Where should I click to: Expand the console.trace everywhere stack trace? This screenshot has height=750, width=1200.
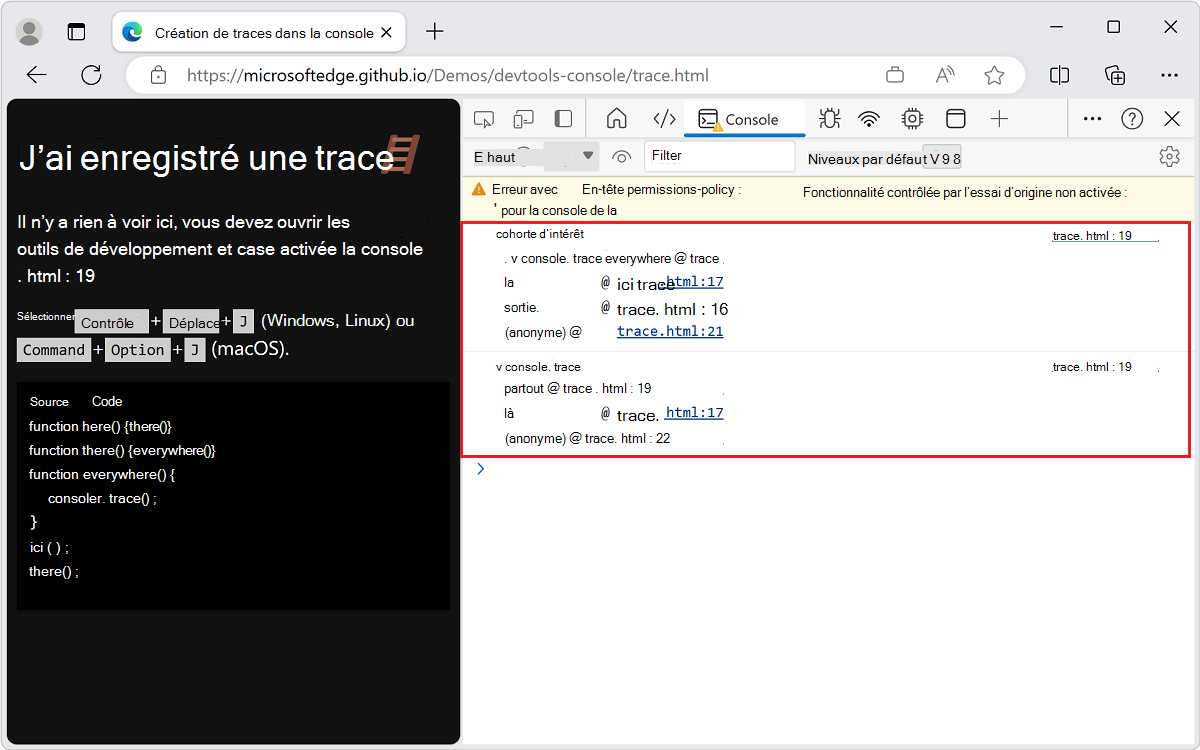(513, 258)
